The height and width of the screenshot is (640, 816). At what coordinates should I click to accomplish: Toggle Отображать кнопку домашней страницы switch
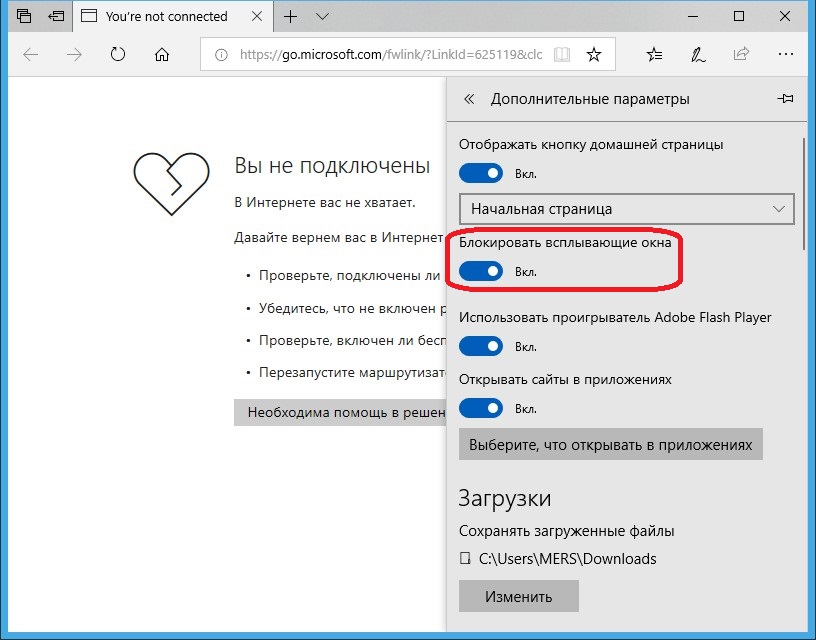click(481, 174)
